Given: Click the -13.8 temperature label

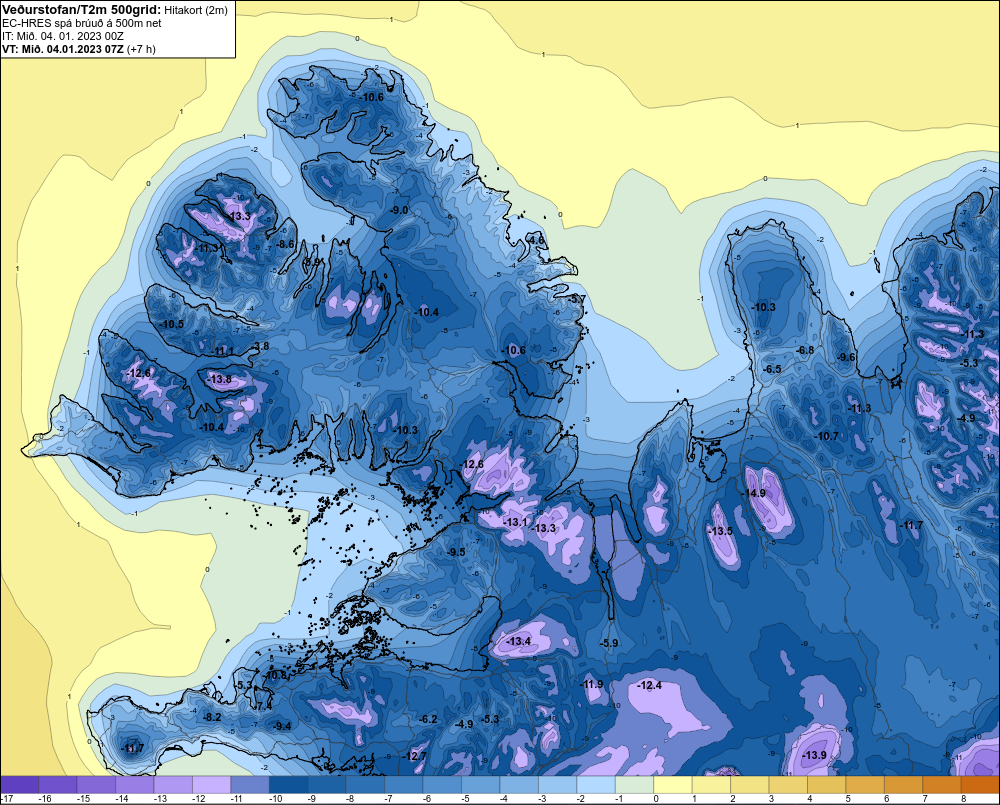Looking at the screenshot, I should coord(220,379).
